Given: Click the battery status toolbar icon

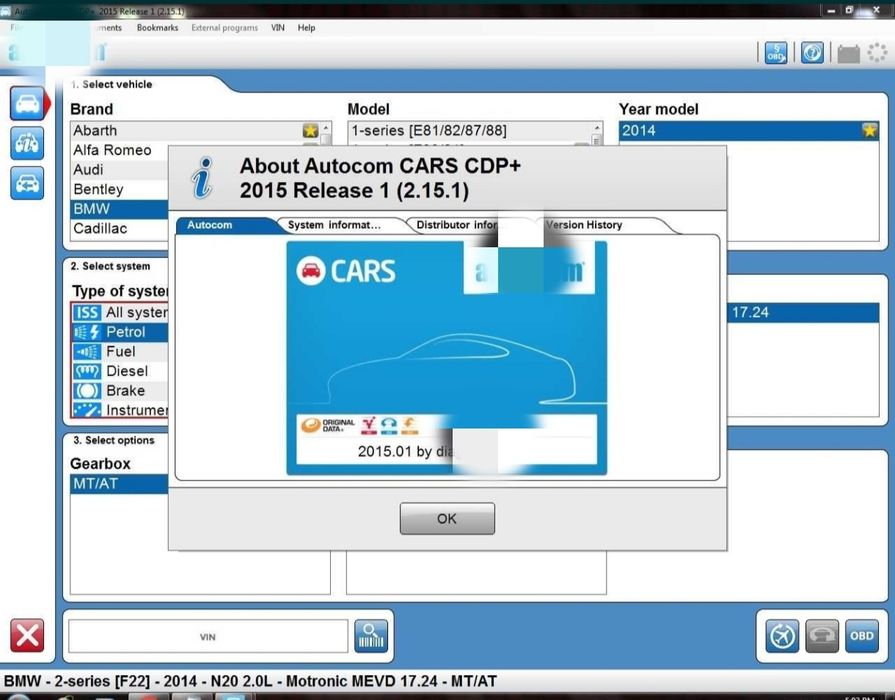Looking at the screenshot, I should click(848, 54).
